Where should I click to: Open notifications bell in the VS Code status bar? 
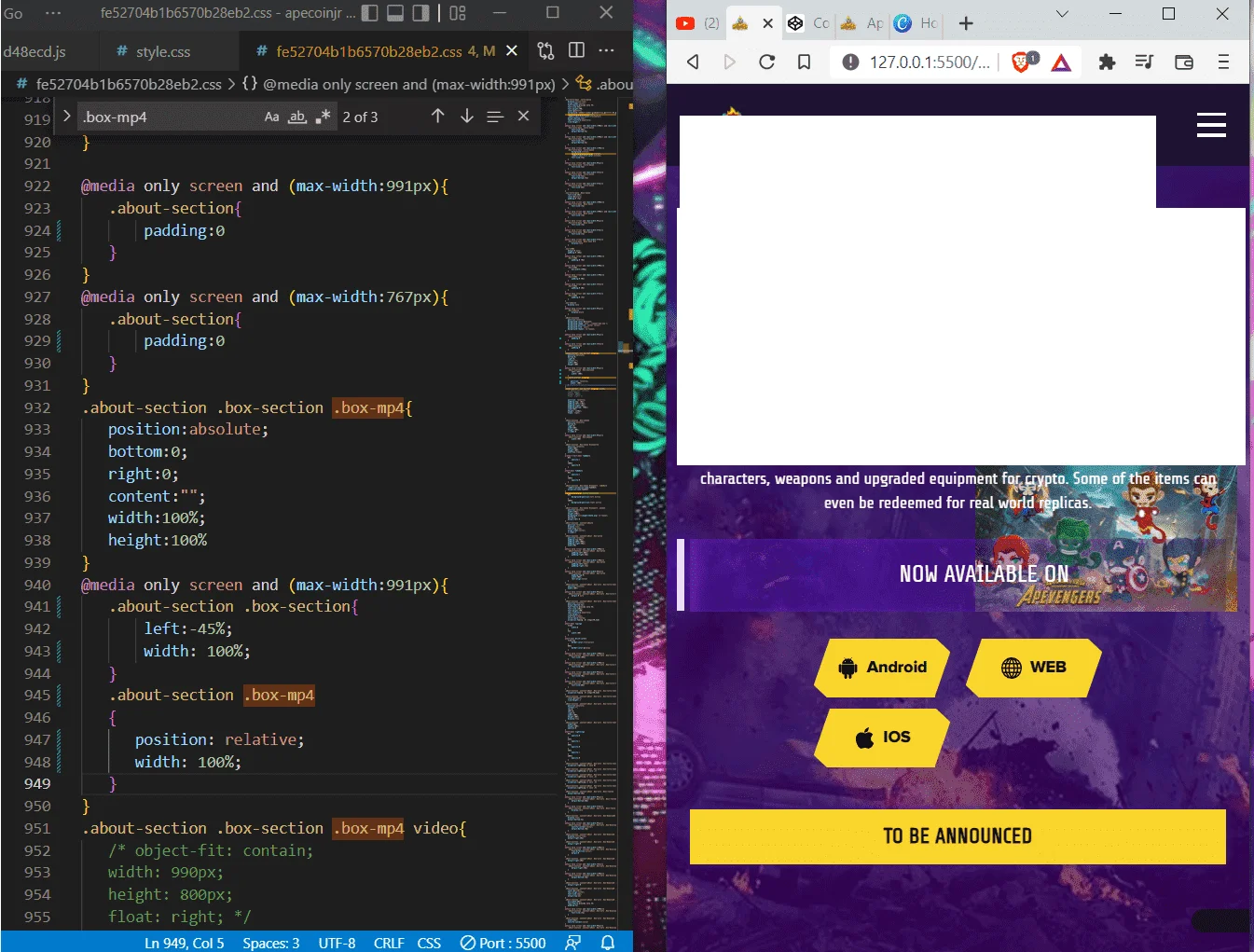608,943
